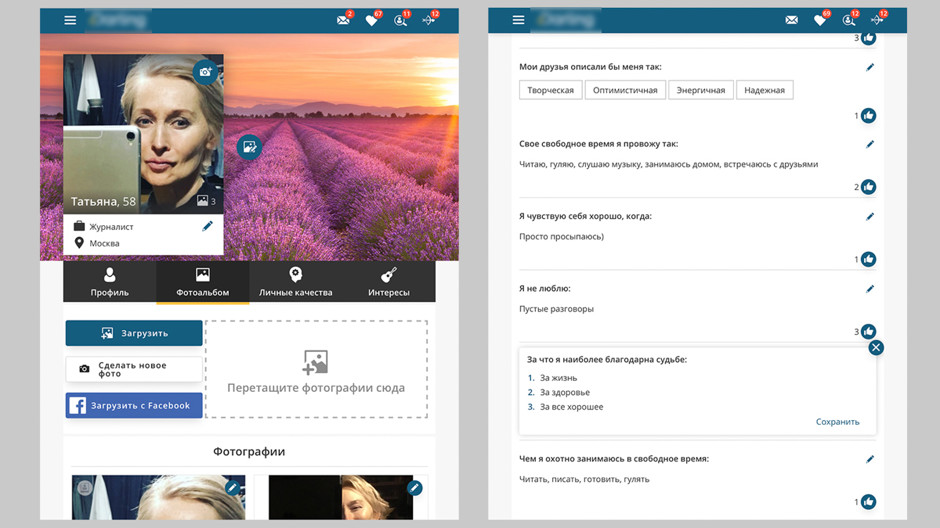The image size is (940, 528).
Task: Click thumbs-up under 'Просто просыпаюсь)' answer
Action: (x=868, y=259)
